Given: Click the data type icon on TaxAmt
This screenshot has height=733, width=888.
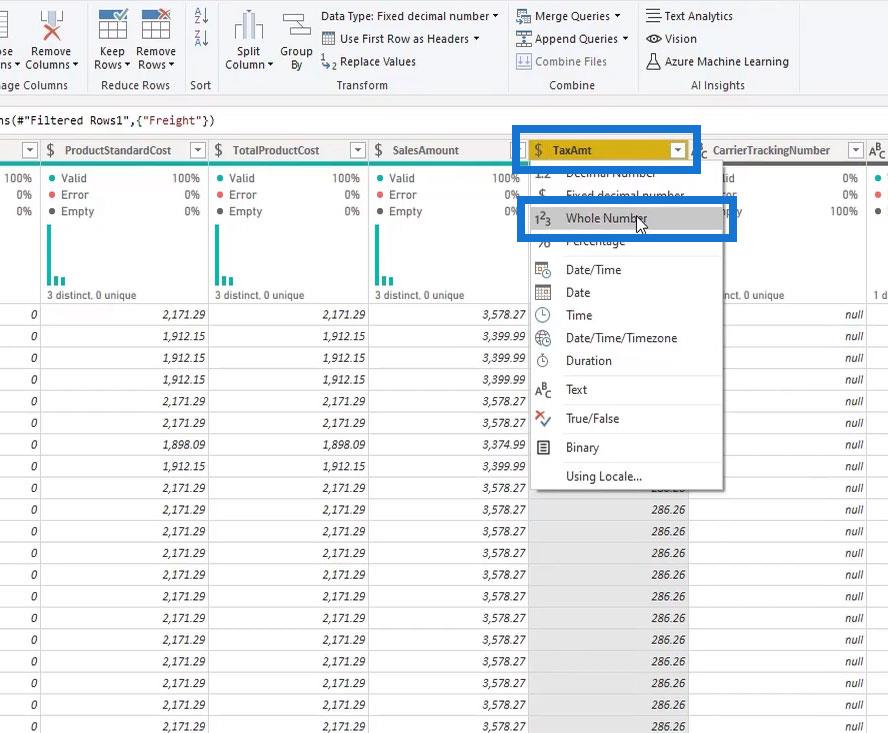Looking at the screenshot, I should click(539, 150).
